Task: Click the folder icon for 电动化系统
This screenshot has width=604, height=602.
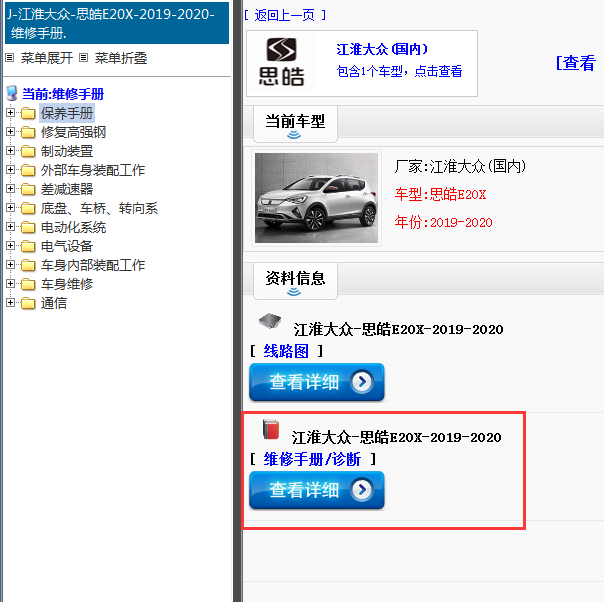Action: (28, 227)
